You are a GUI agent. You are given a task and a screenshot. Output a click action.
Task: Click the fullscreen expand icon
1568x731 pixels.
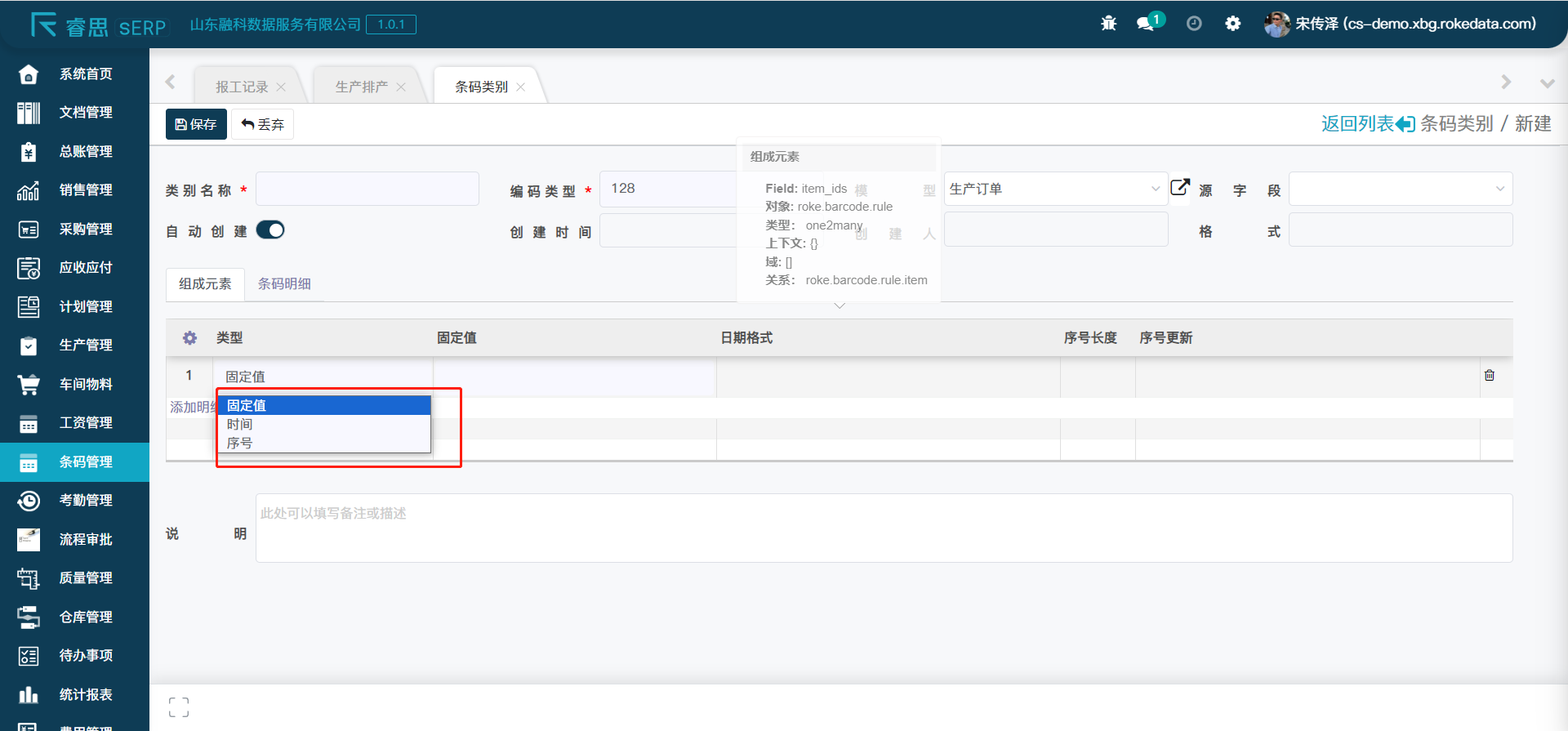pyautogui.click(x=179, y=707)
